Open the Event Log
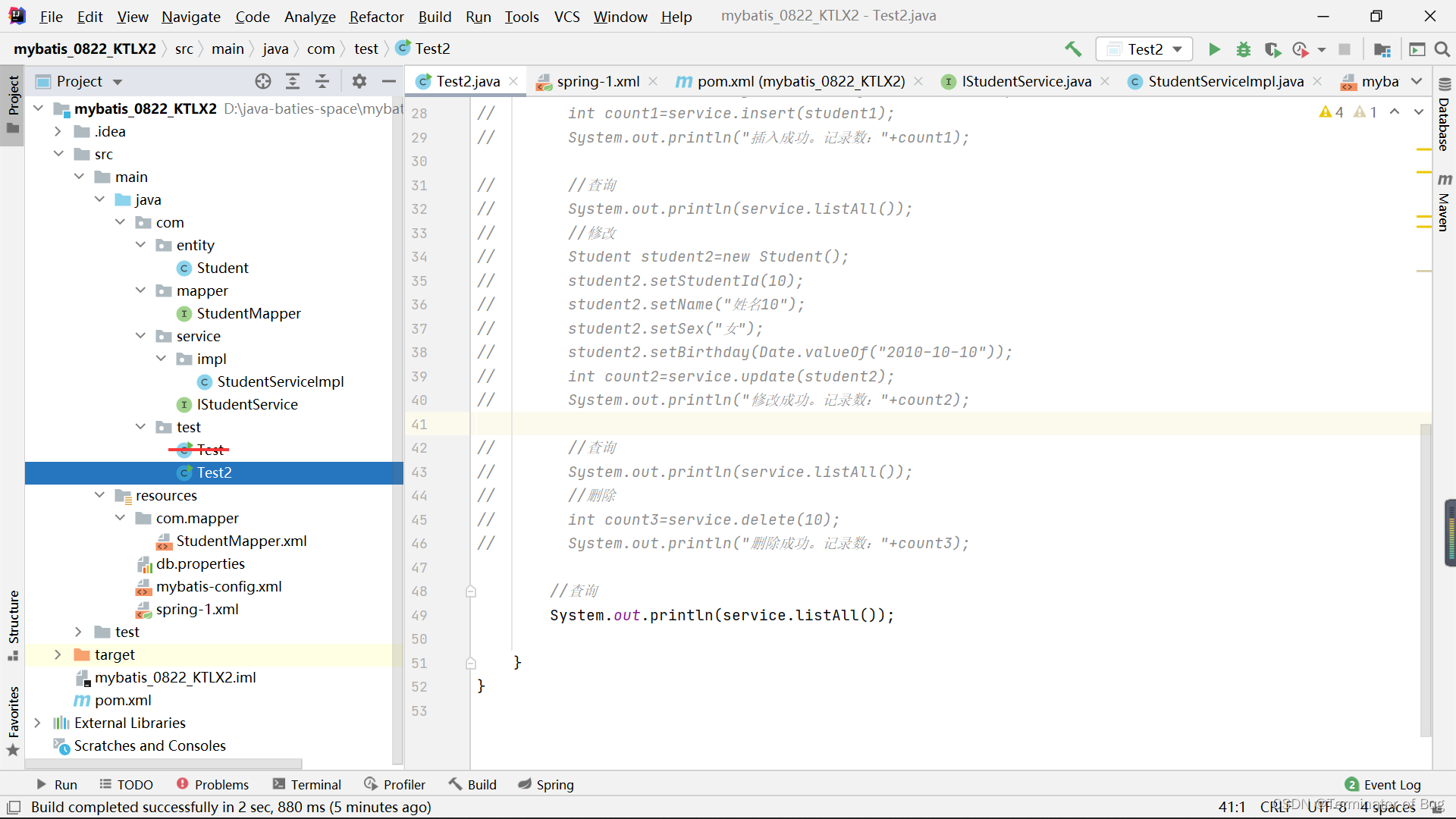 pyautogui.click(x=1382, y=785)
